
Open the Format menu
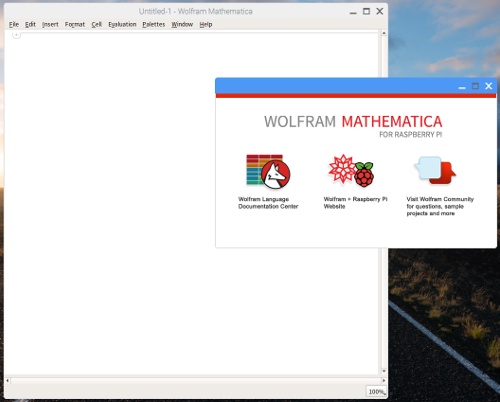point(75,24)
